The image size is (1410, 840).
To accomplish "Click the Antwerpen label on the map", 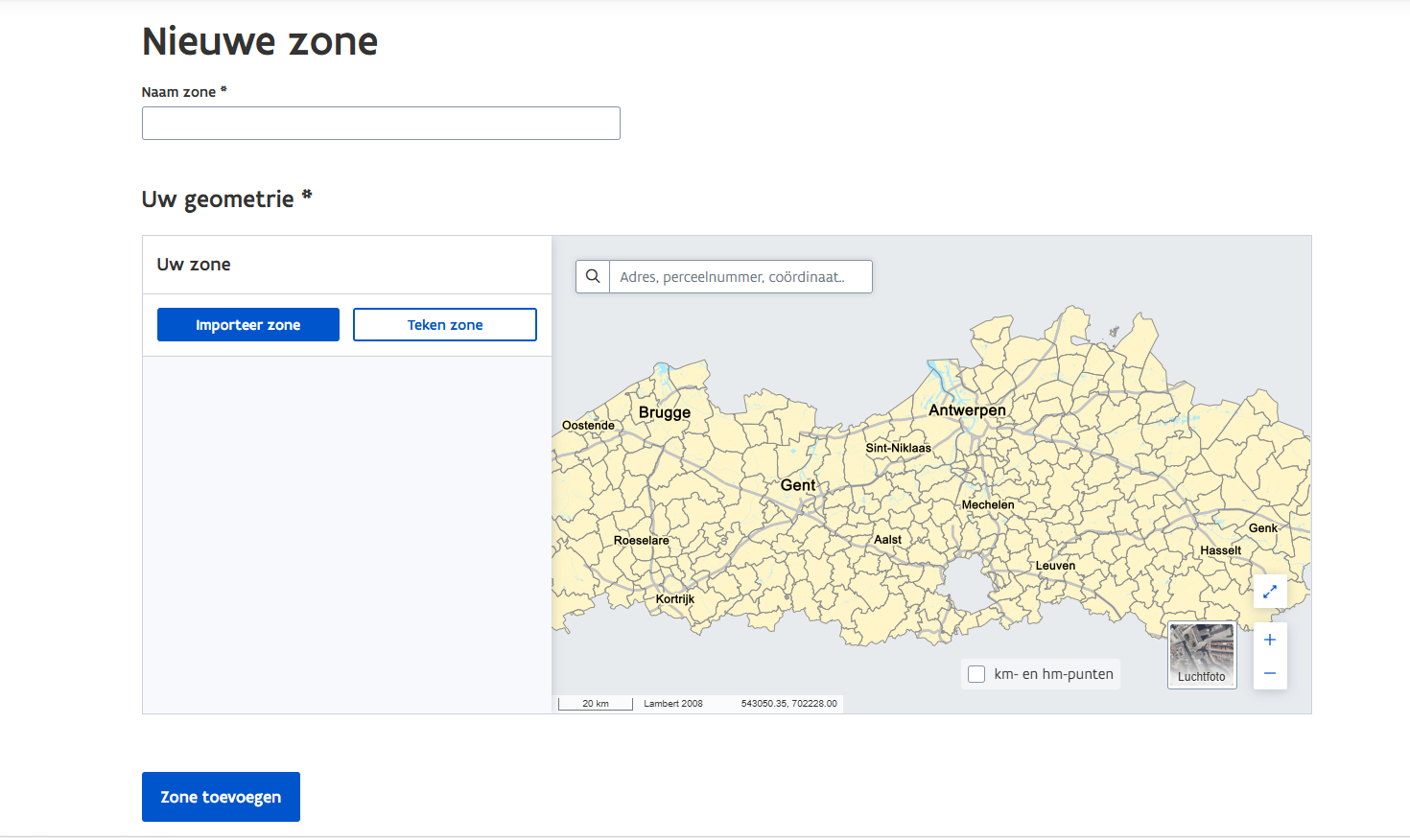I will [x=967, y=409].
